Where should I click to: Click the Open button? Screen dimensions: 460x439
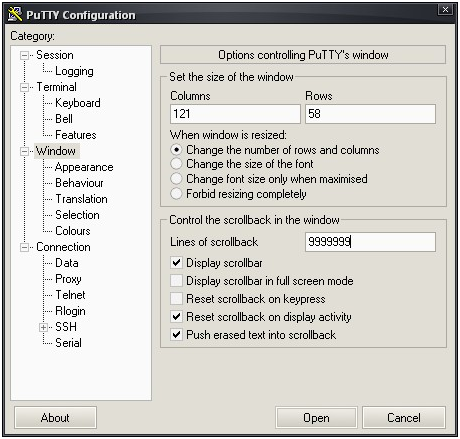tap(316, 418)
